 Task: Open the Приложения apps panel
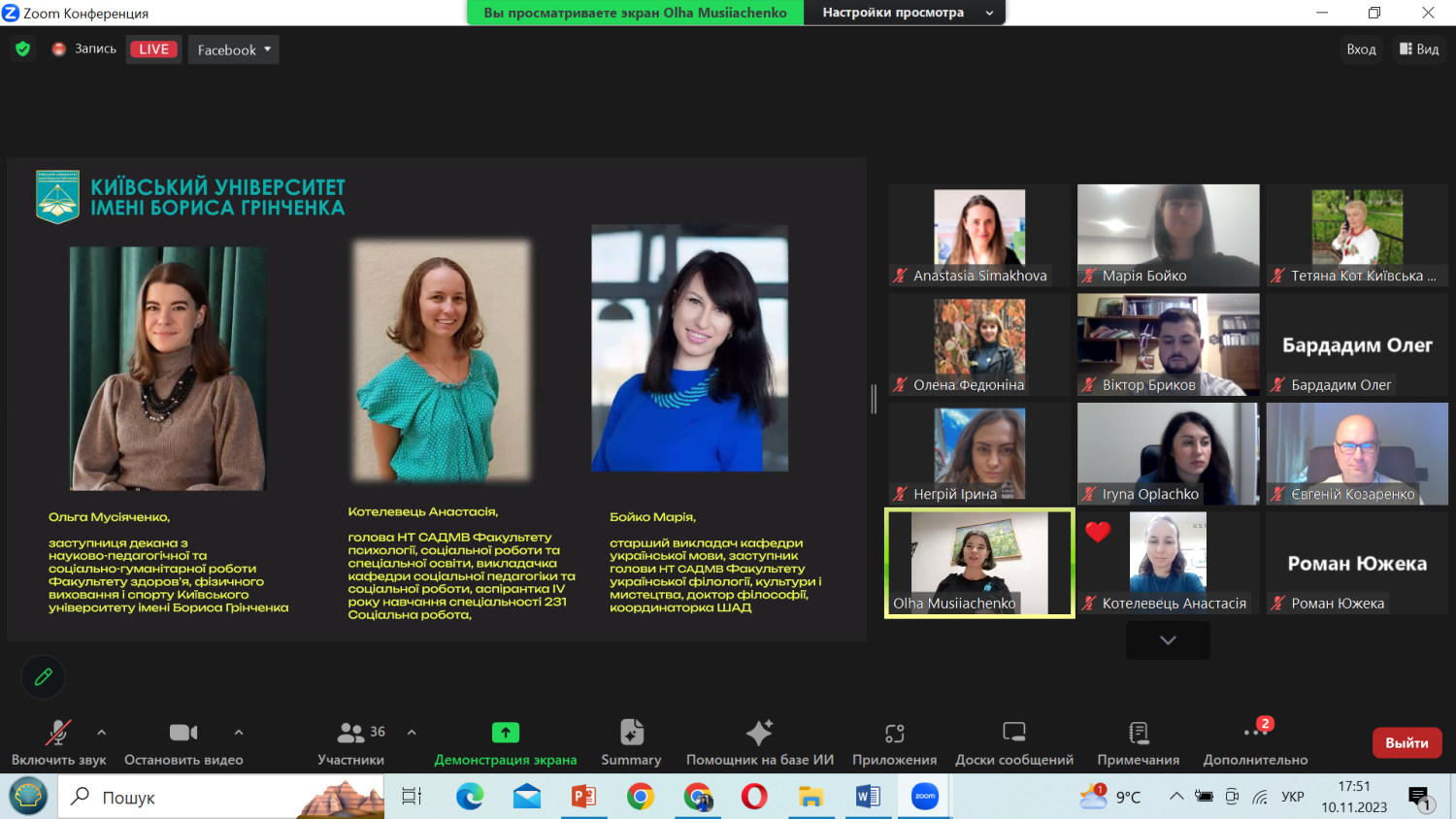894,742
